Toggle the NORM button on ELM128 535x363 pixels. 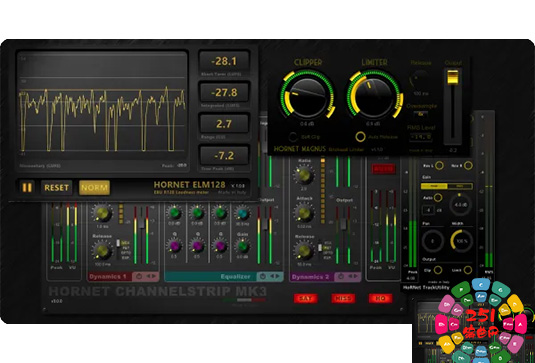point(95,187)
